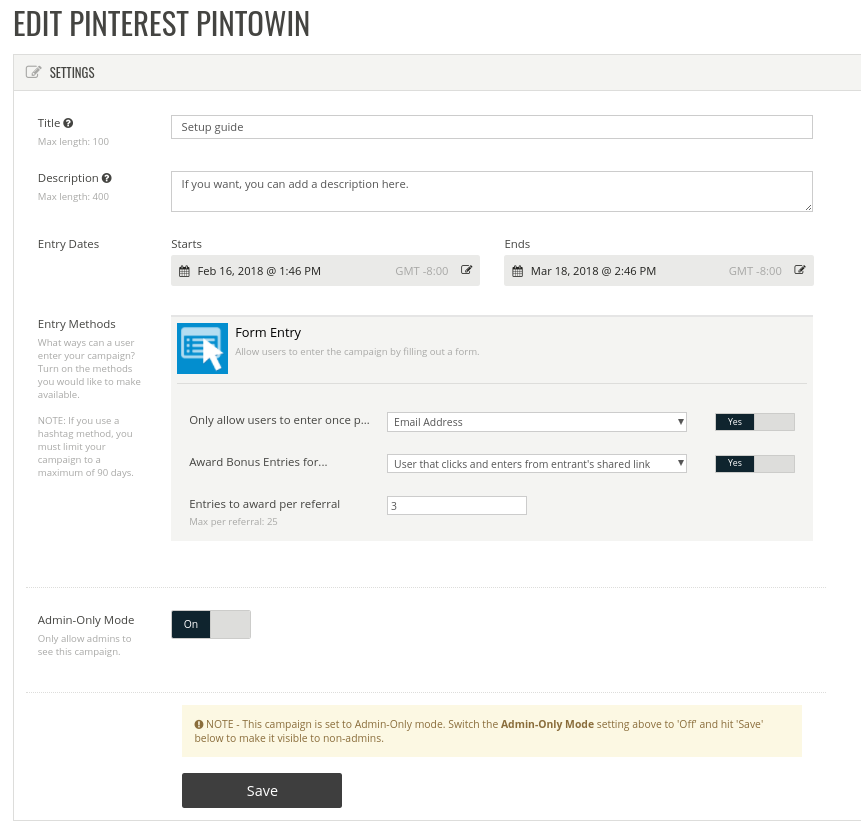Click the Settings panel edit icon

click(34, 73)
